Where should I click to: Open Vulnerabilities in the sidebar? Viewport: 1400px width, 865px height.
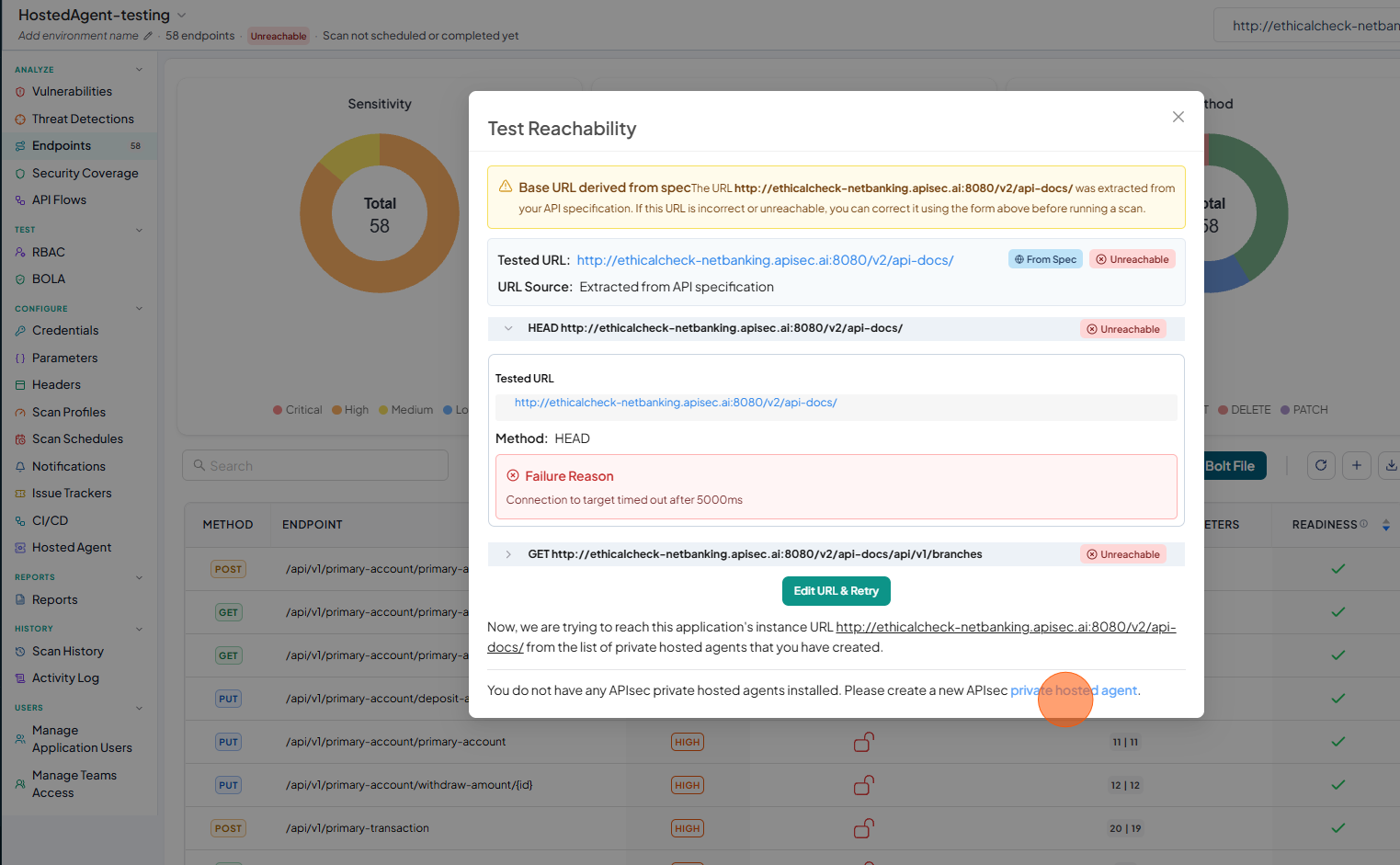pyautogui.click(x=72, y=92)
